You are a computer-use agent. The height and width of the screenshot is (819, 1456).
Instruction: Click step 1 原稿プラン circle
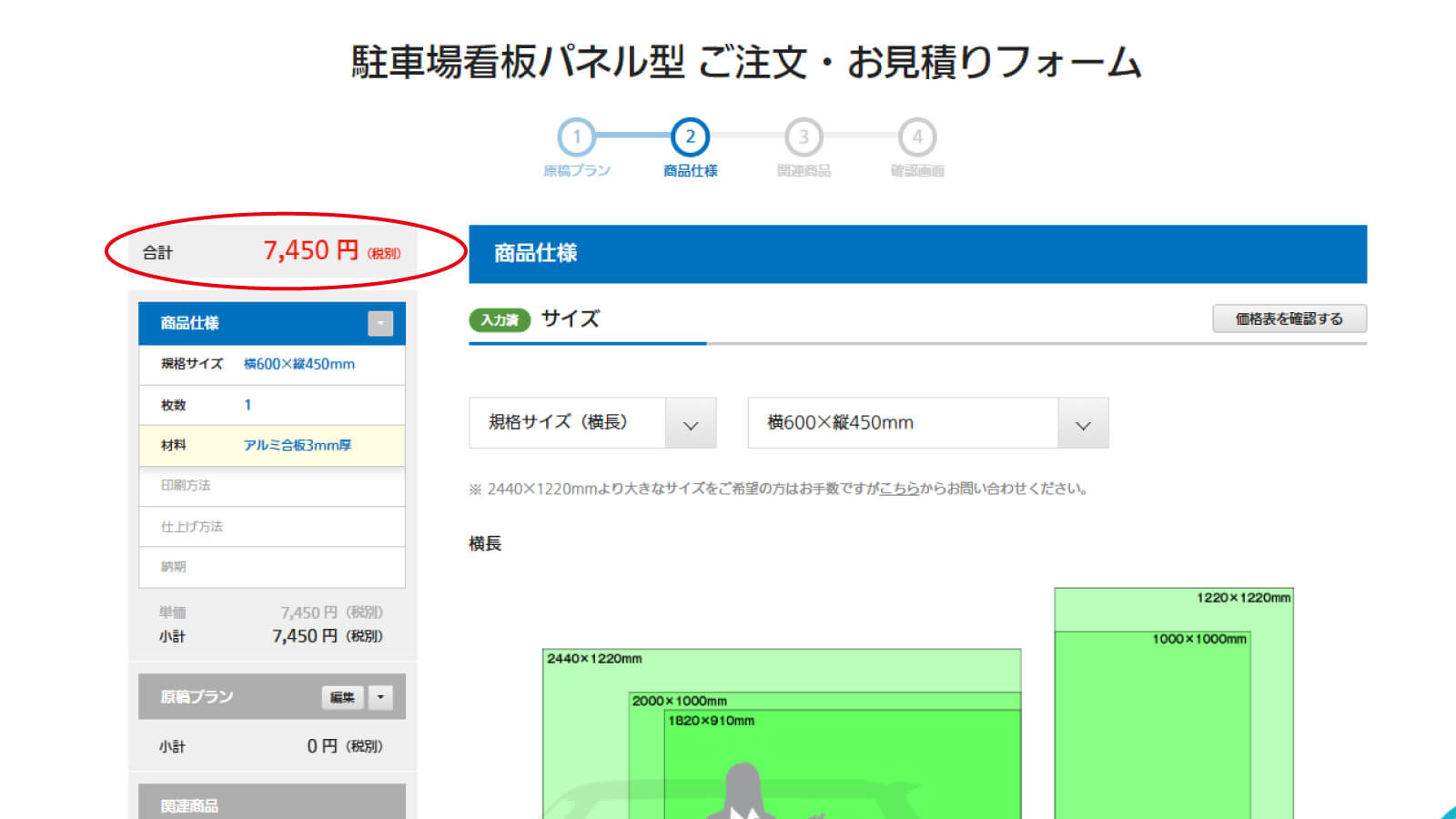576,137
